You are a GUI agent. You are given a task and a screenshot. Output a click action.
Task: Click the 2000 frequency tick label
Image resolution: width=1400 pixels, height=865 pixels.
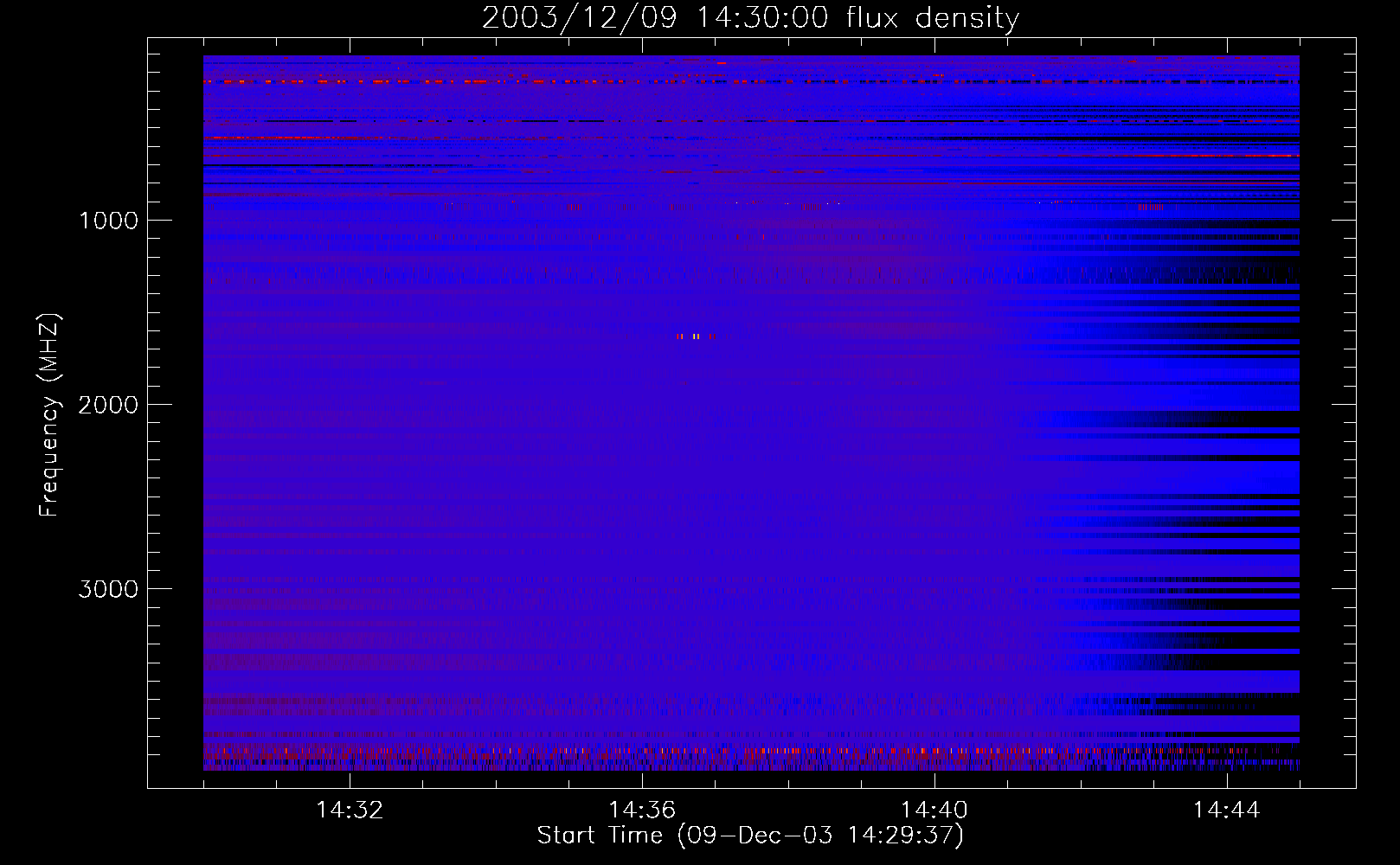point(108,405)
